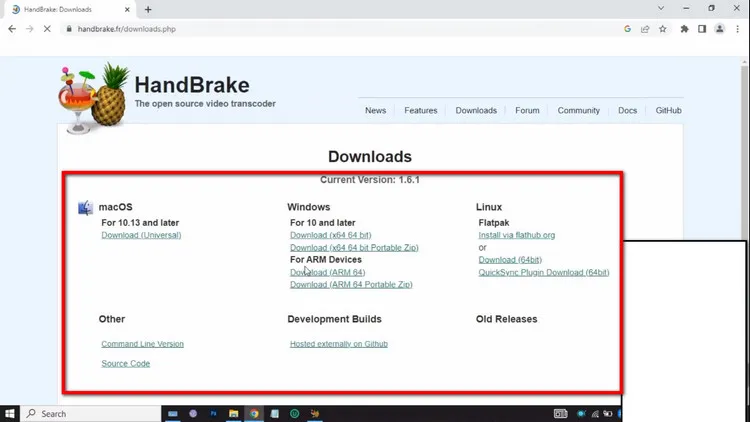750x422 pixels.
Task: Get QuickSync Plugin Download (64bit)
Action: tap(544, 272)
